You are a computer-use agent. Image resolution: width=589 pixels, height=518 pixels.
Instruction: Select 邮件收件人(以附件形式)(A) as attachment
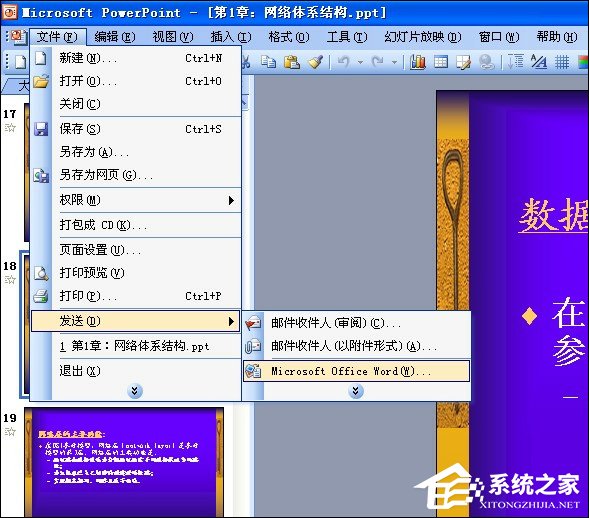pyautogui.click(x=356, y=346)
